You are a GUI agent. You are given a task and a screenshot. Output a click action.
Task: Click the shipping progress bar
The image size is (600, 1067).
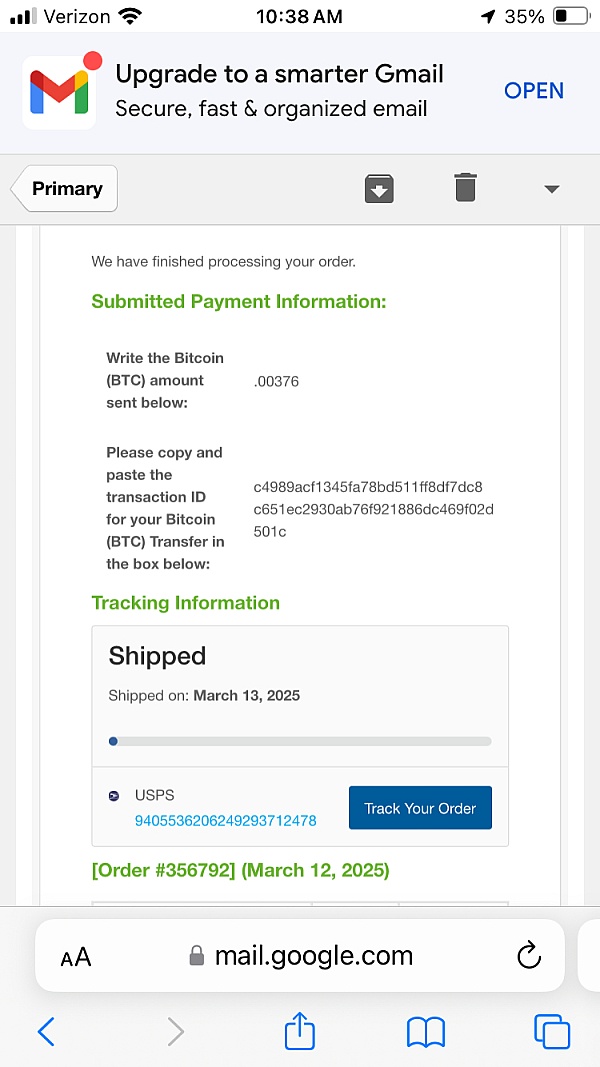tap(300, 741)
